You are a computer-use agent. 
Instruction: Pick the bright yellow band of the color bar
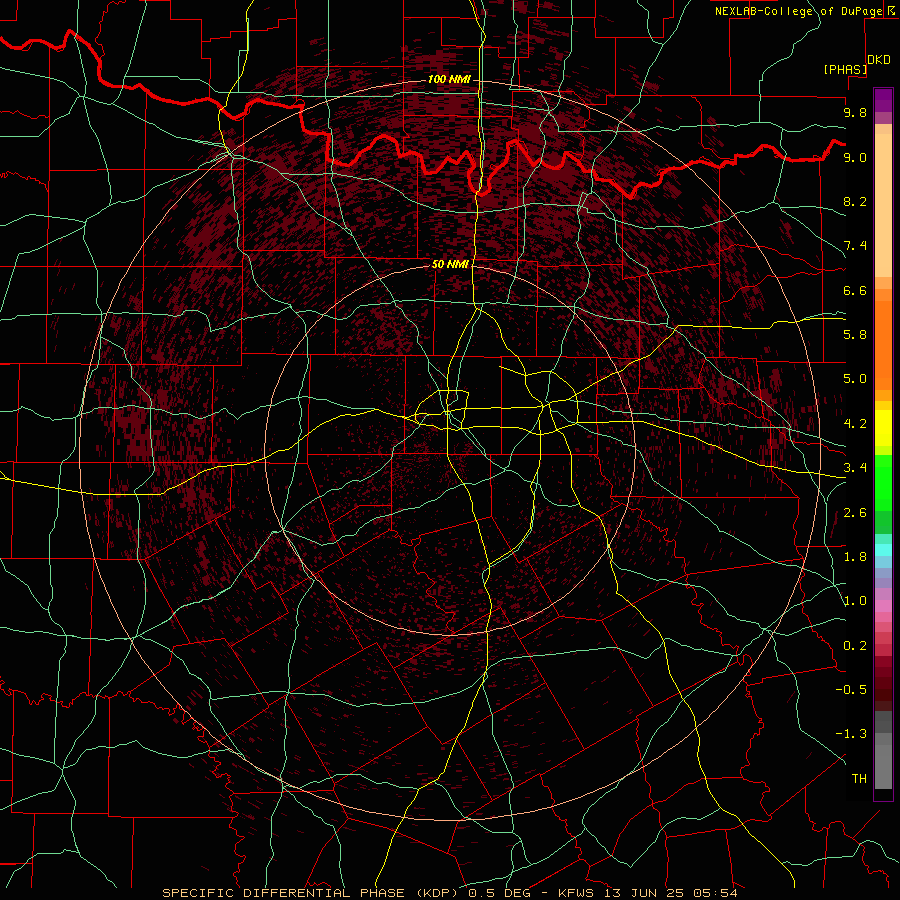point(883,428)
